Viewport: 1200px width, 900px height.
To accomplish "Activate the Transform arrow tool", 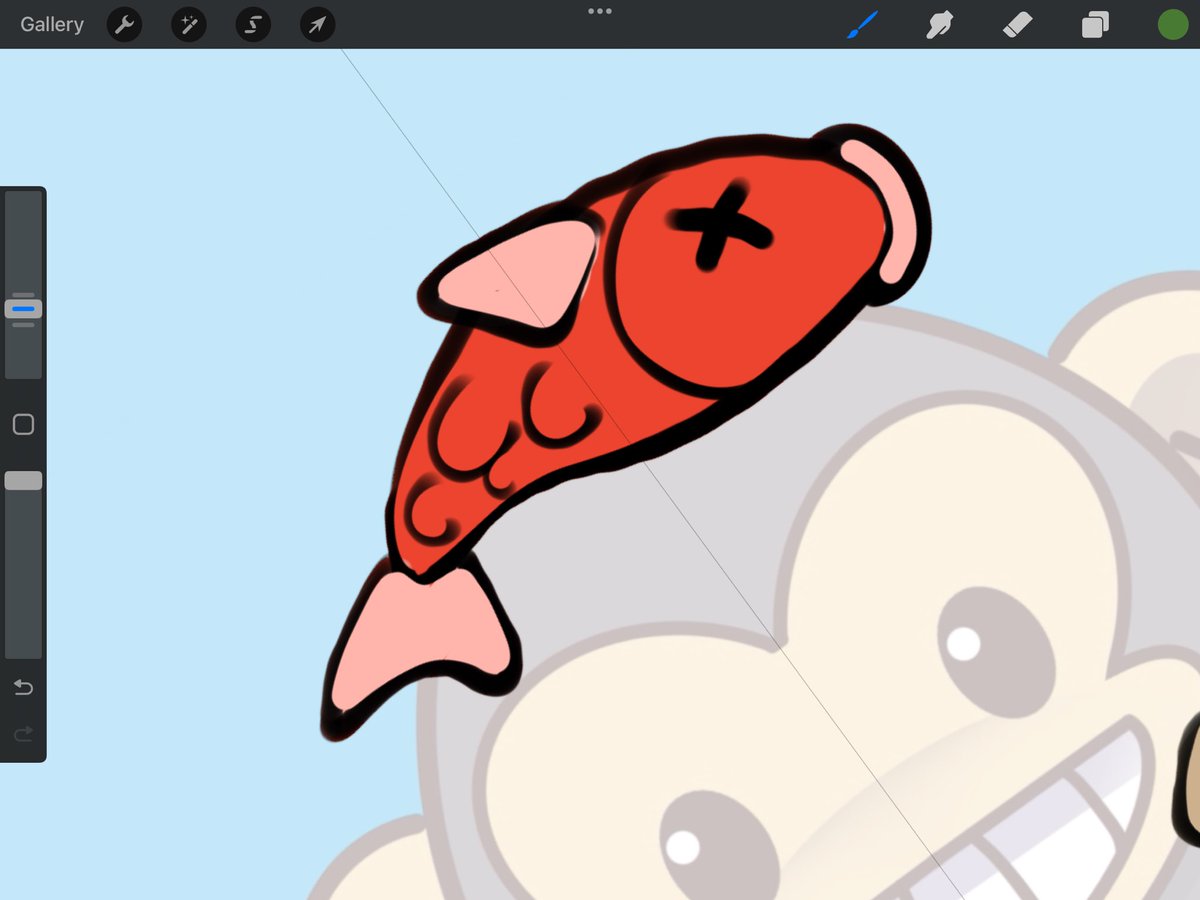I will pos(317,24).
